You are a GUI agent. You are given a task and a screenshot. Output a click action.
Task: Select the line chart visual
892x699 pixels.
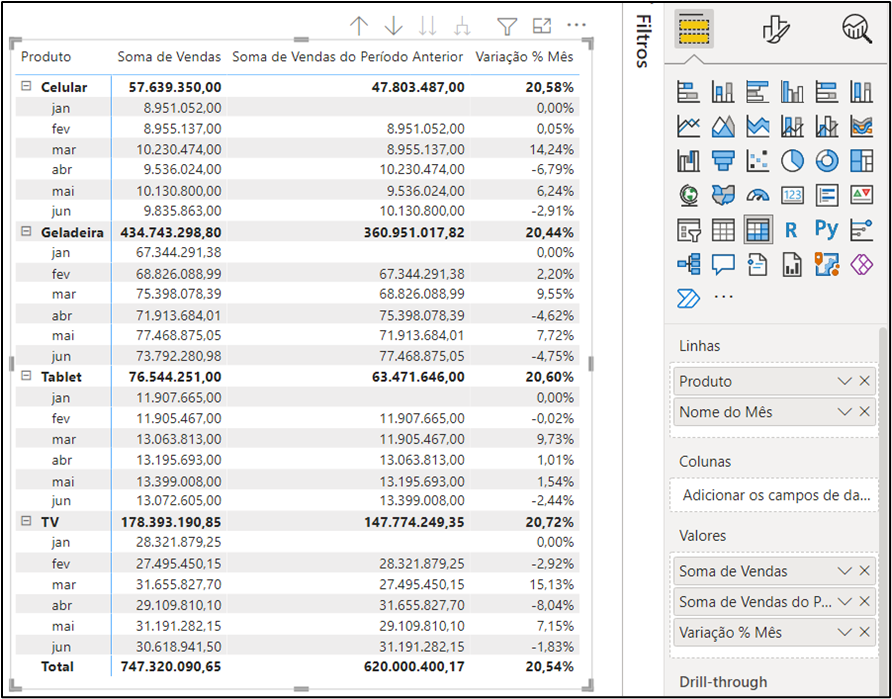pyautogui.click(x=688, y=127)
